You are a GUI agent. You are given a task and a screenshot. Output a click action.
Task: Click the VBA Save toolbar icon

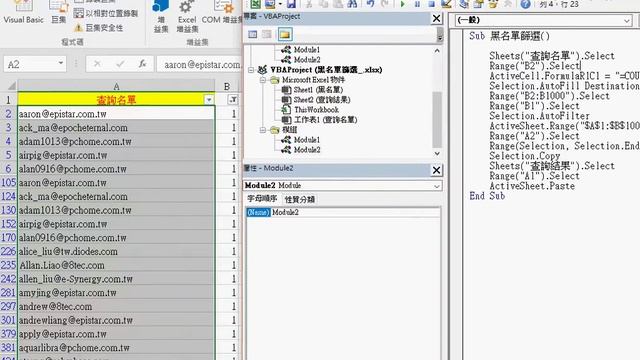coord(291,4)
